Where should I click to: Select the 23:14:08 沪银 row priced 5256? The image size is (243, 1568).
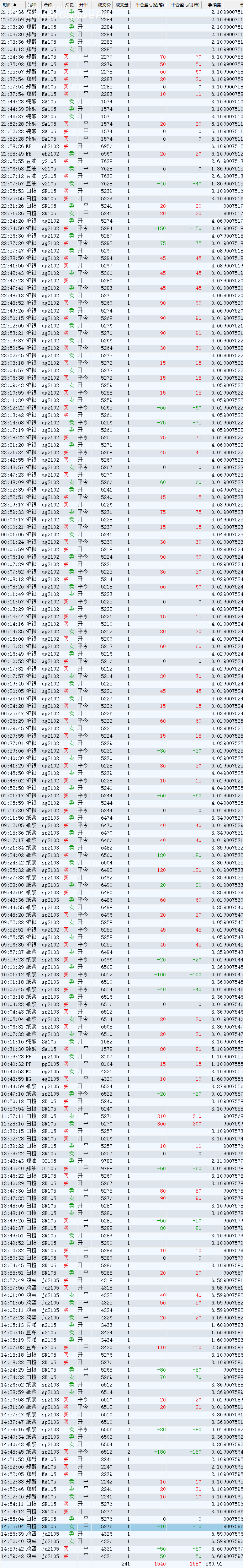pyautogui.click(x=121, y=422)
